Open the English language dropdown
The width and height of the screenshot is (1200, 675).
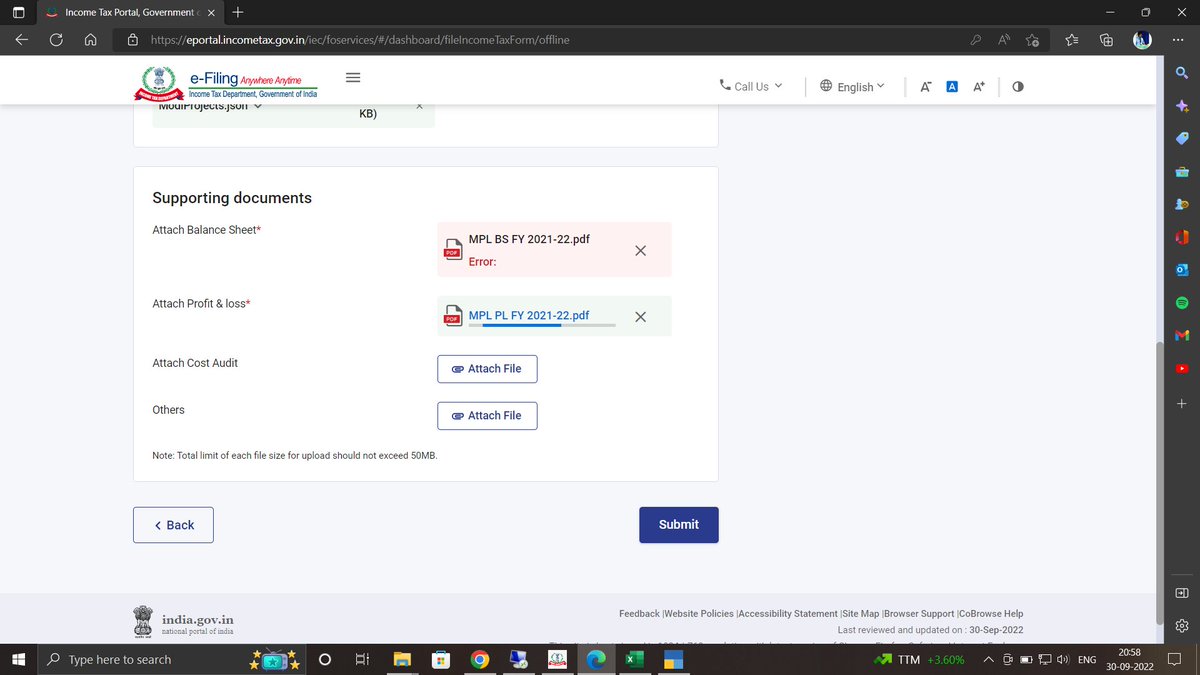point(852,86)
